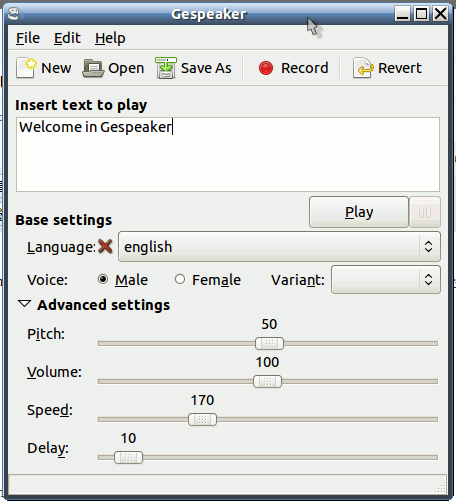
Task: Select the Female voice radio button
Action: [x=180, y=279]
